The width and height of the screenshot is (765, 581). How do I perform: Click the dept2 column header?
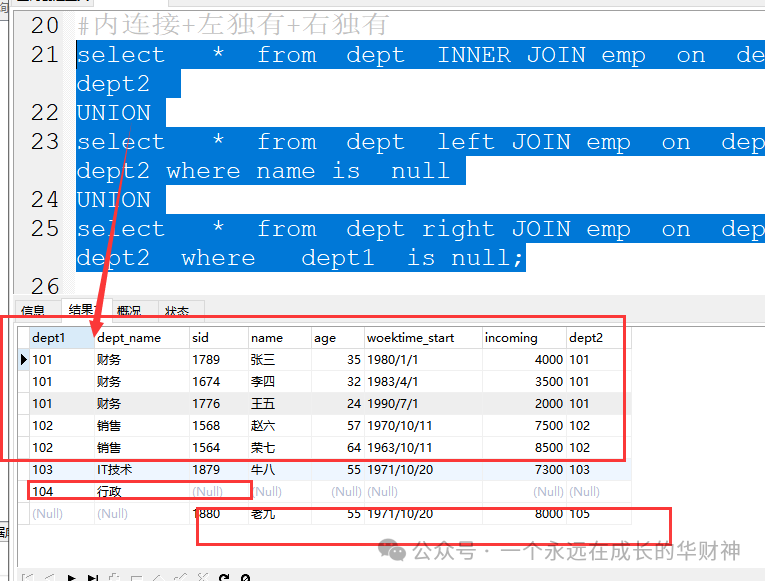[x=599, y=338]
